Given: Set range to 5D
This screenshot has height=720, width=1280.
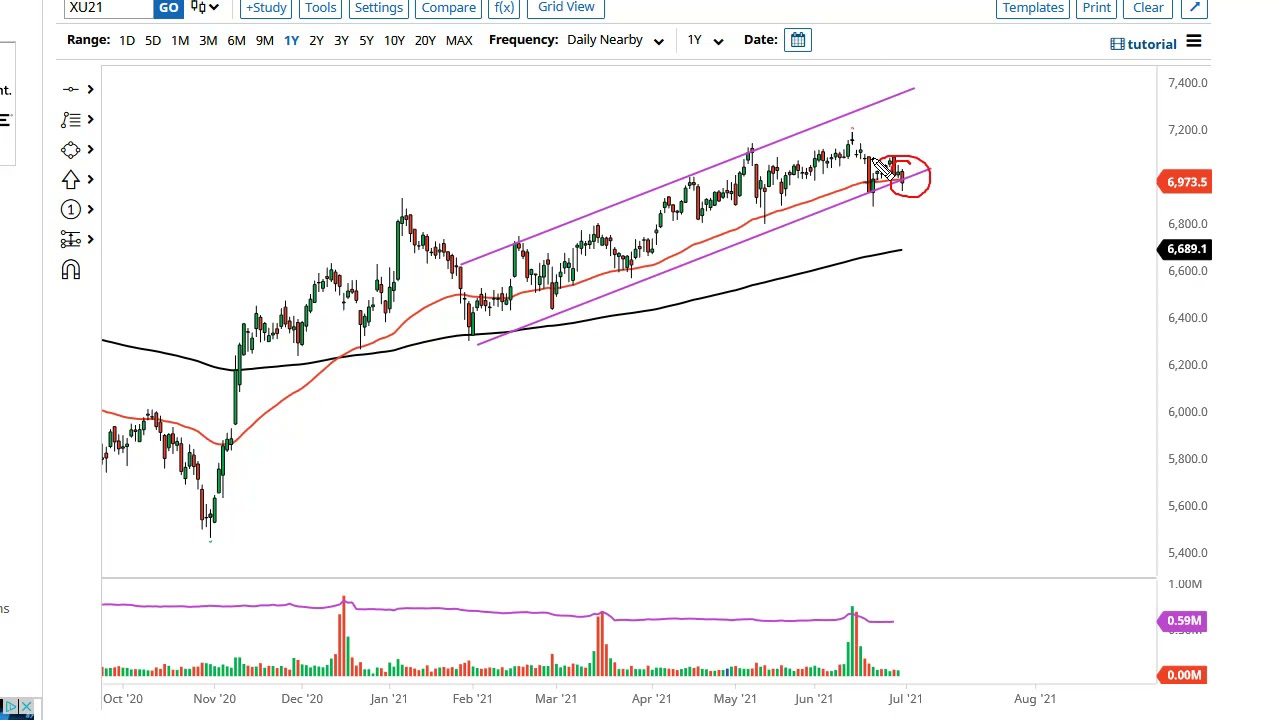Looking at the screenshot, I should (153, 40).
